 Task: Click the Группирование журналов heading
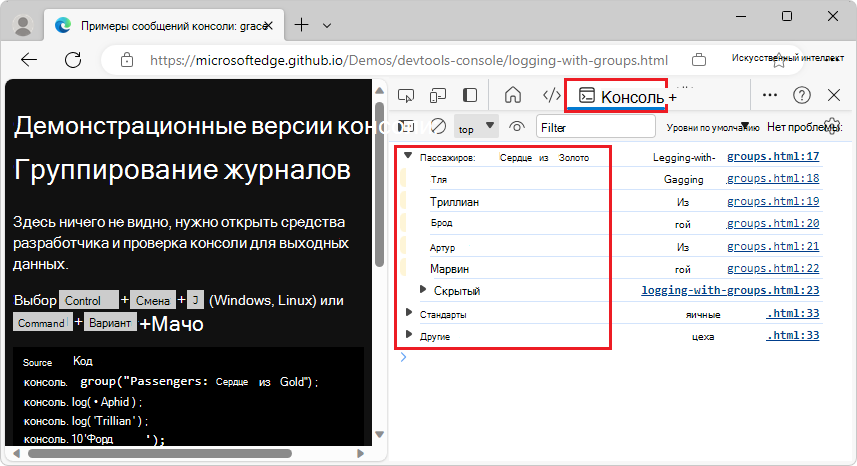182,170
